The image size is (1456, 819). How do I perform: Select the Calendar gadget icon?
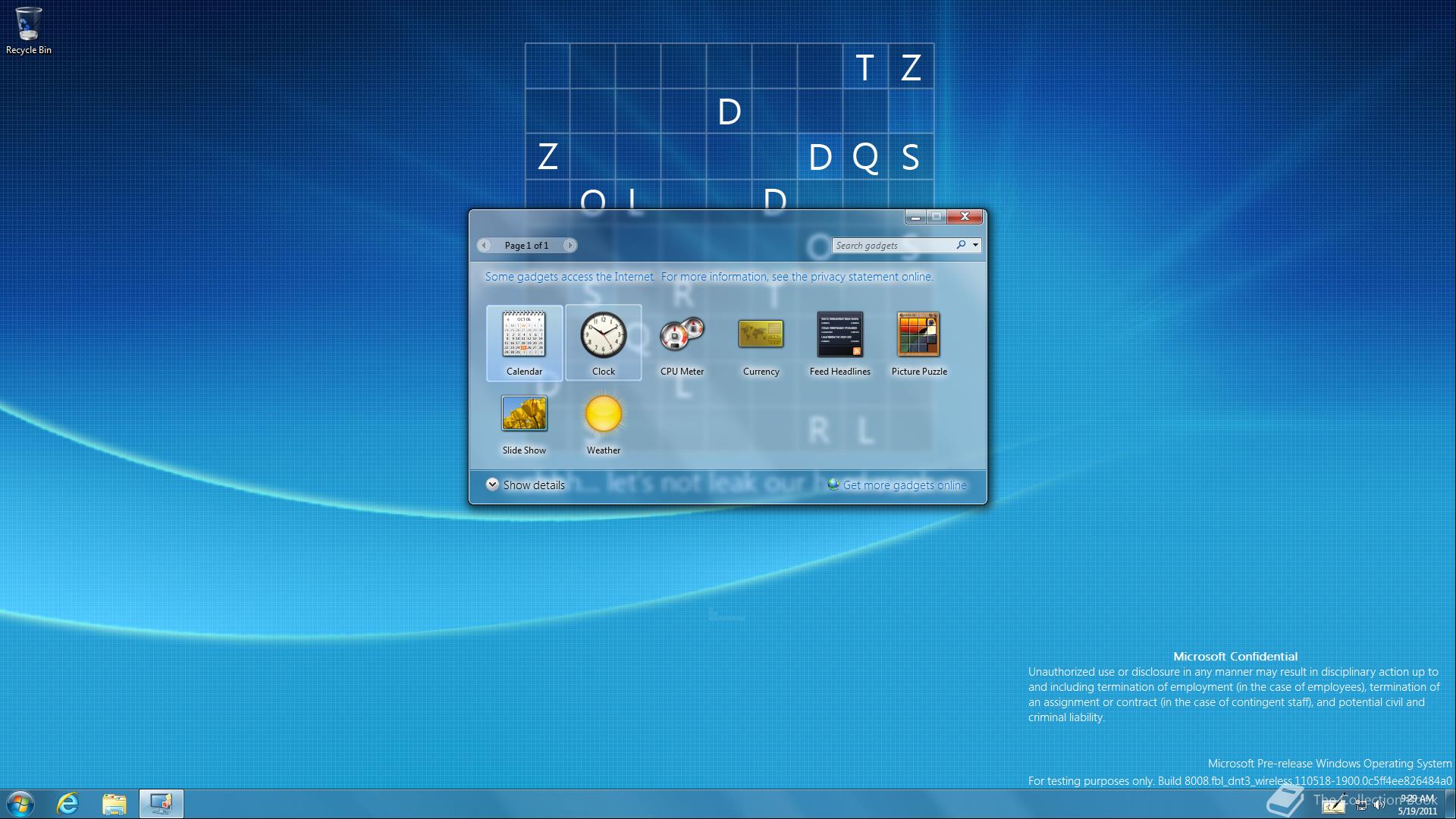(524, 334)
